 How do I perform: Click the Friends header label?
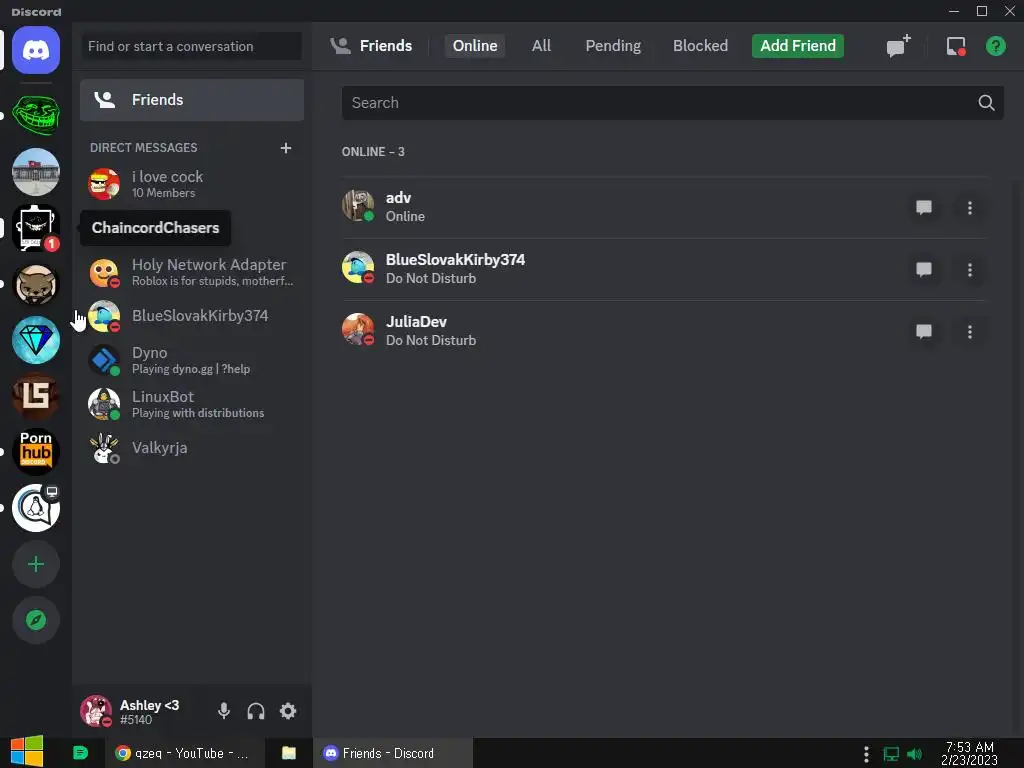(x=385, y=46)
